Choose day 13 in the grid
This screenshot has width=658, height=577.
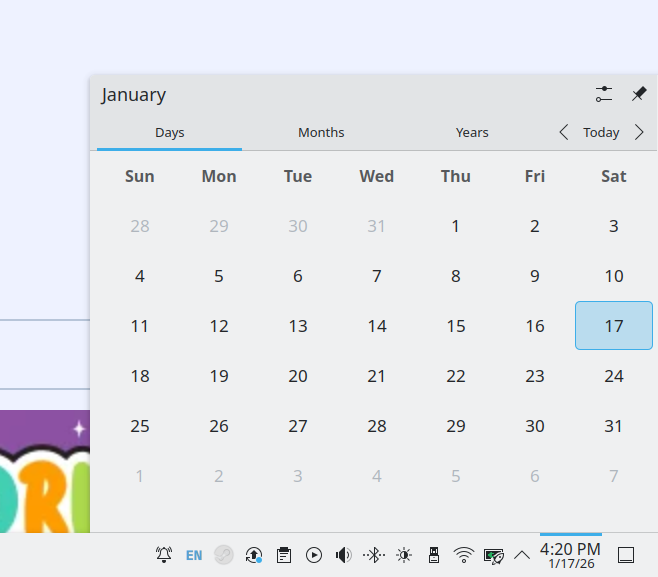[298, 326]
